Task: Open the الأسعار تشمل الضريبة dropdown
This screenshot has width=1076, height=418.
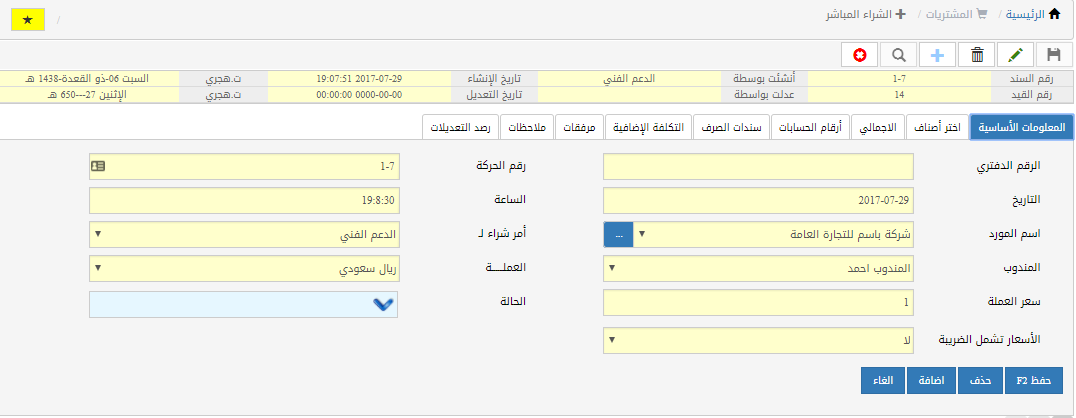Action: pyautogui.click(x=759, y=342)
